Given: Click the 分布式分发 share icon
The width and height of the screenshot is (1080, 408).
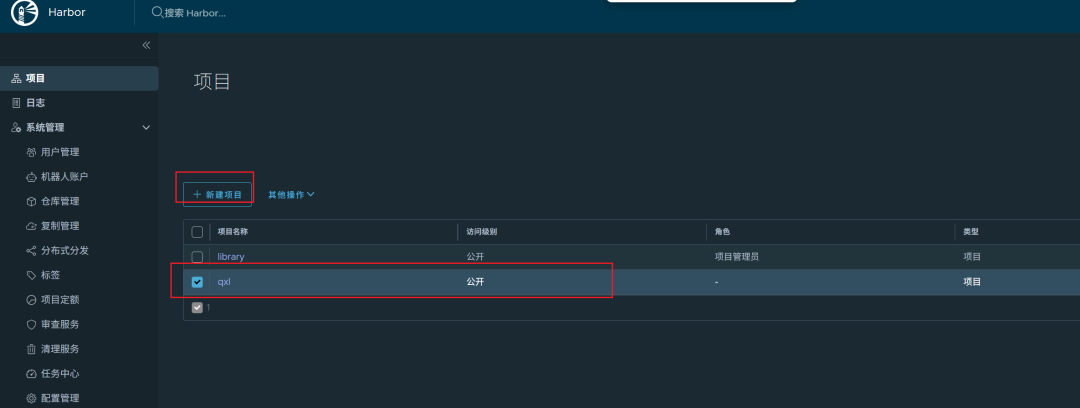Looking at the screenshot, I should tap(31, 251).
